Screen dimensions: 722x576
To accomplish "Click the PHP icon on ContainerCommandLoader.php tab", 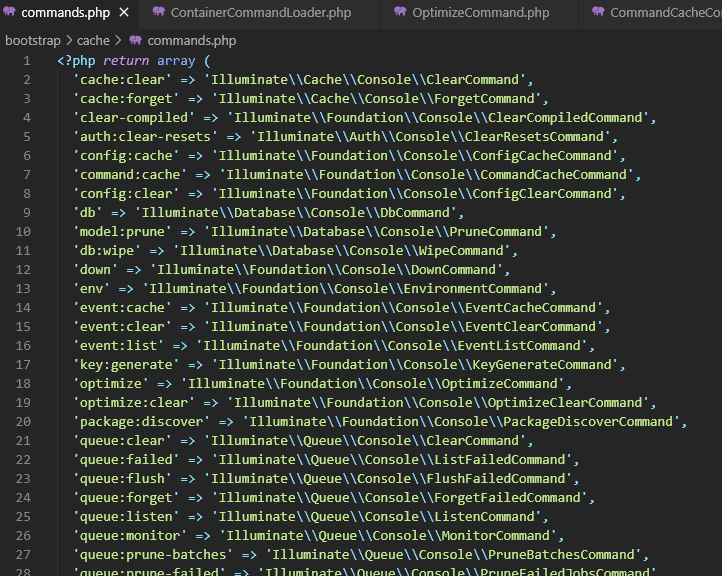I will 159,12.
